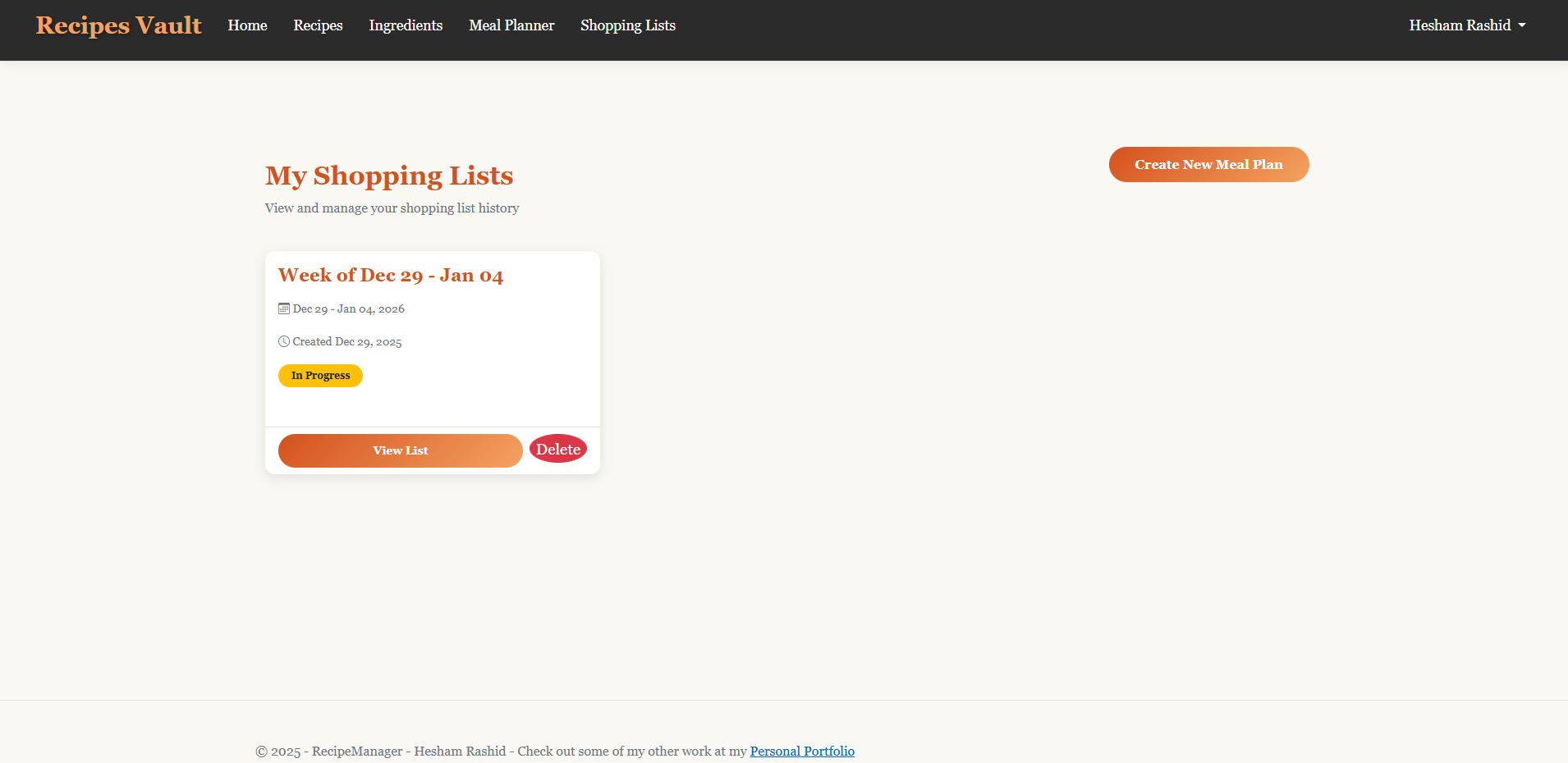The image size is (1568, 763).
Task: Click the Create New Meal Plan button
Action: click(1208, 165)
